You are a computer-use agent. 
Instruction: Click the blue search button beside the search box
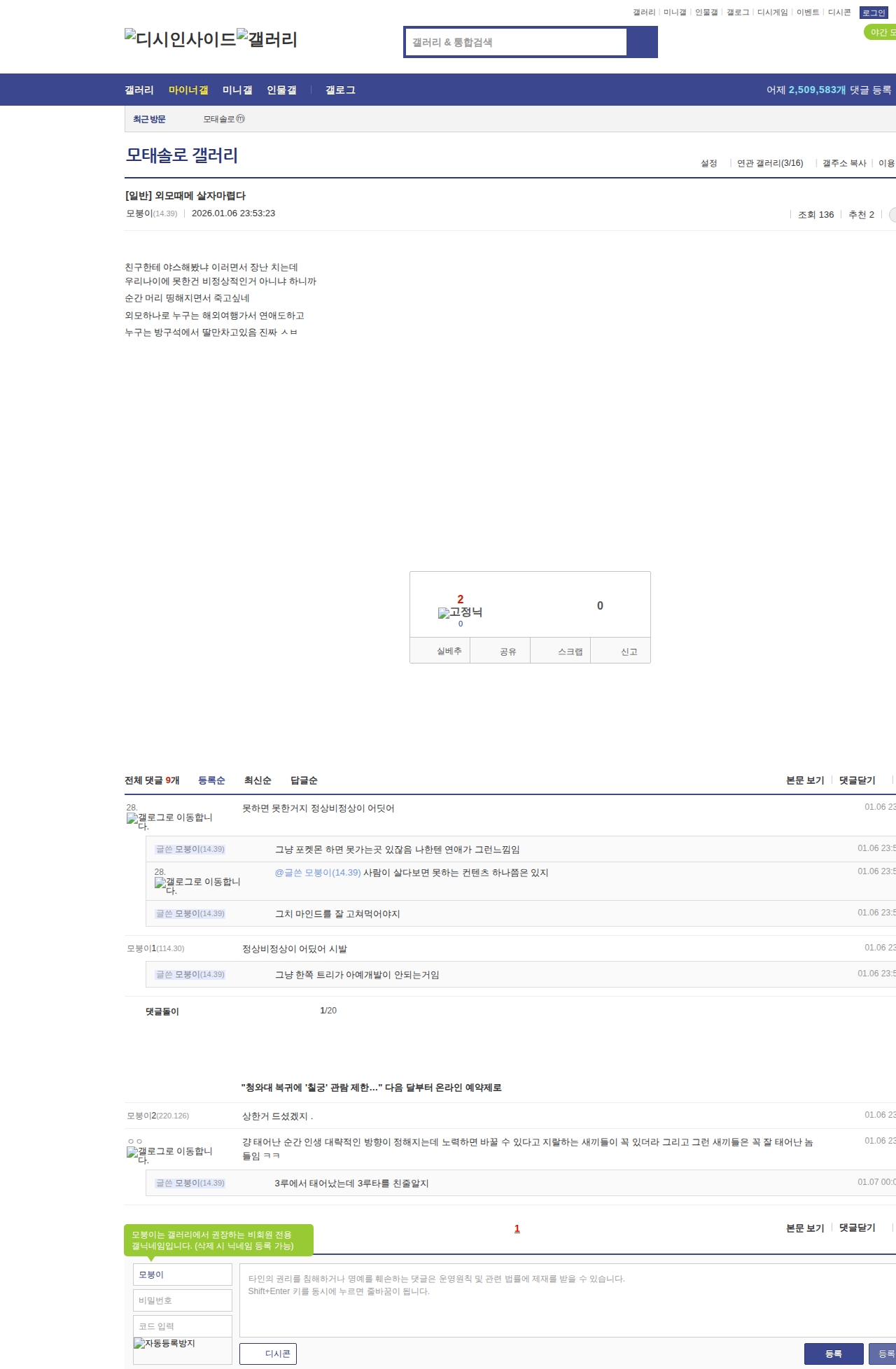642,42
